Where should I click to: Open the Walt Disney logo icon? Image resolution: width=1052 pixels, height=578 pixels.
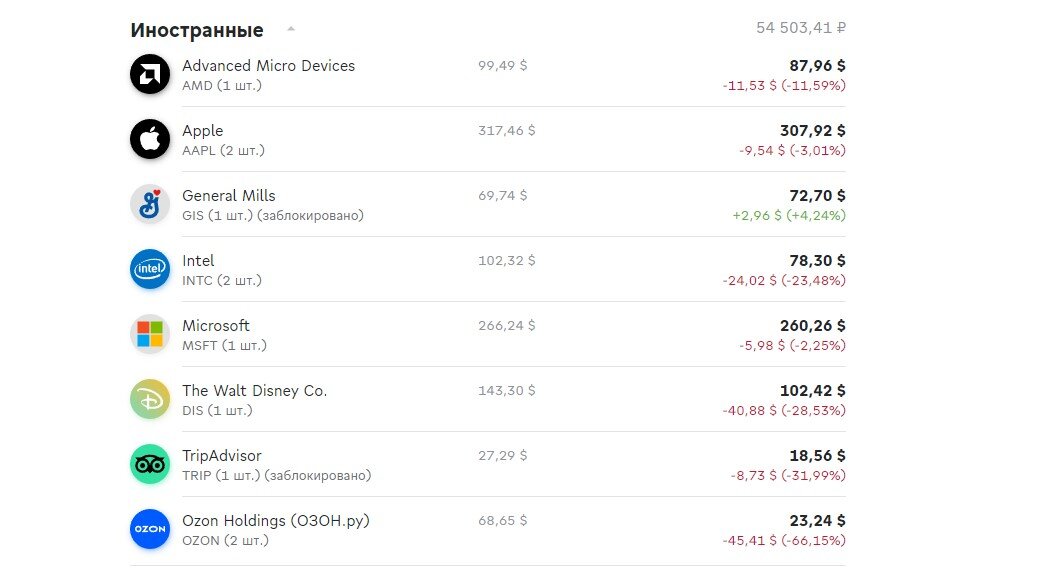tap(150, 400)
